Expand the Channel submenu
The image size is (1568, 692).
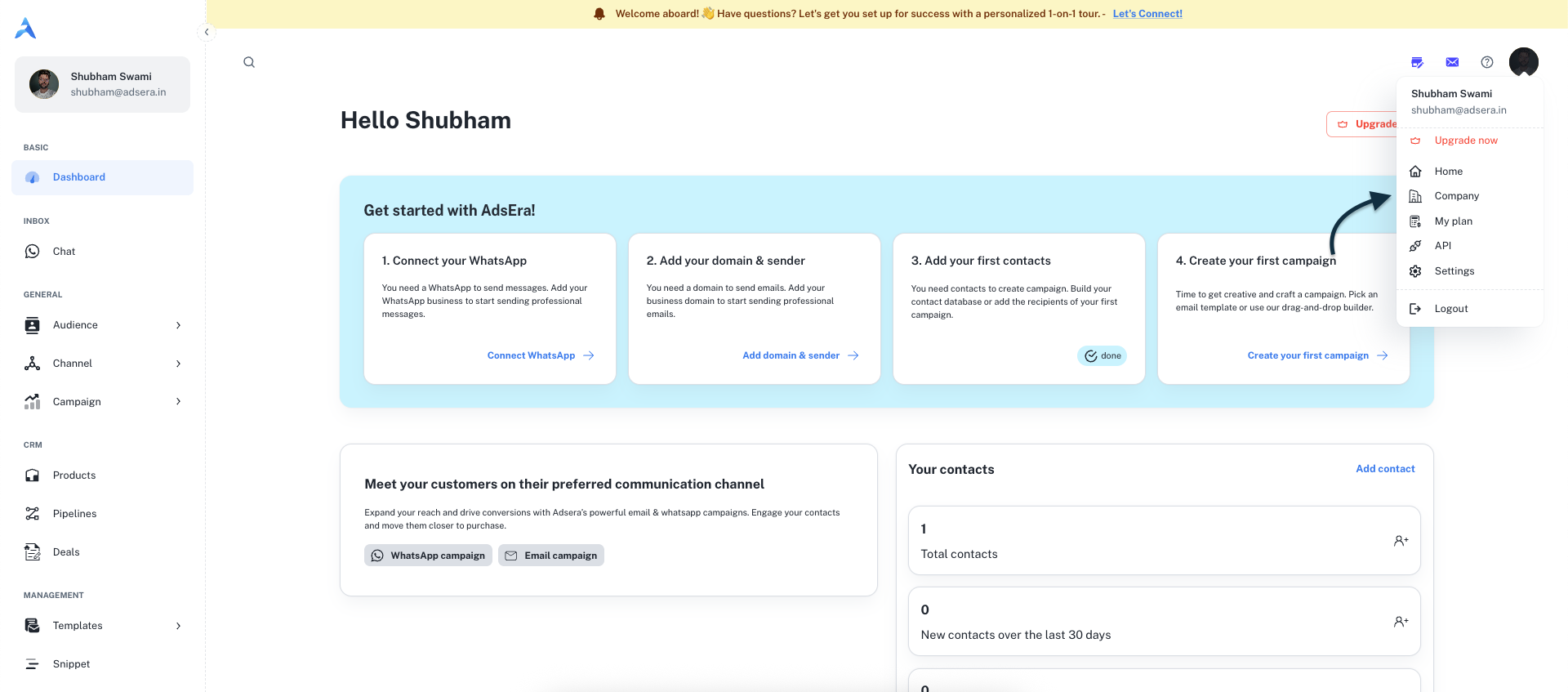[178, 364]
